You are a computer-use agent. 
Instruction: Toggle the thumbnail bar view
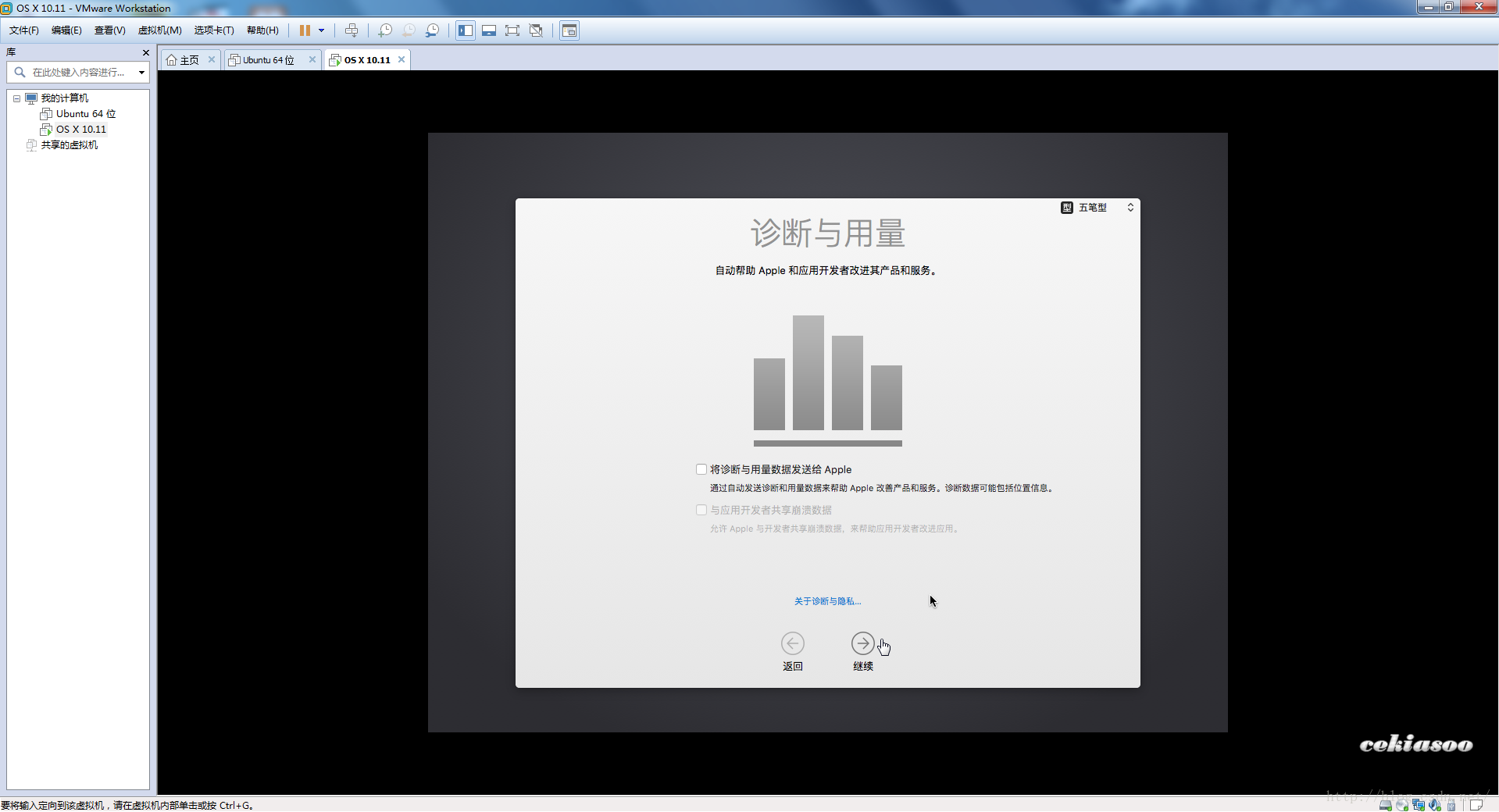point(489,30)
